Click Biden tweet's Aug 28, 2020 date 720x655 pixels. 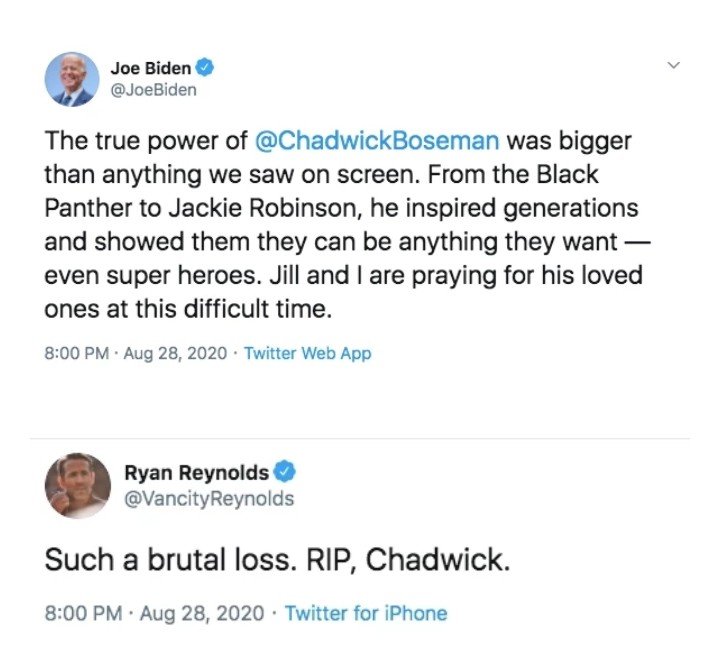tap(175, 353)
